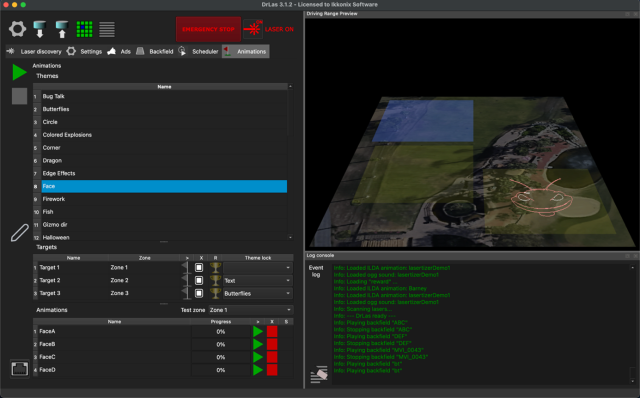Stop the FaceD animation with red square

point(272,370)
